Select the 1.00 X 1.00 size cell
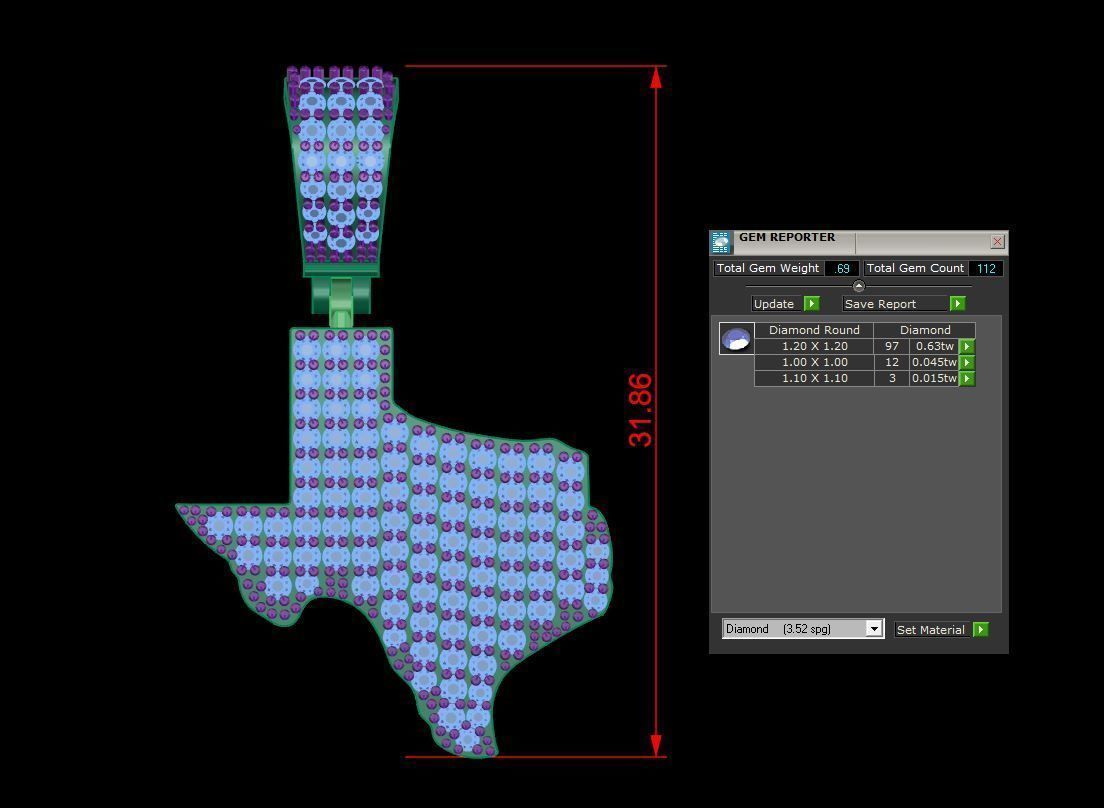Image resolution: width=1104 pixels, height=808 pixels. [815, 362]
